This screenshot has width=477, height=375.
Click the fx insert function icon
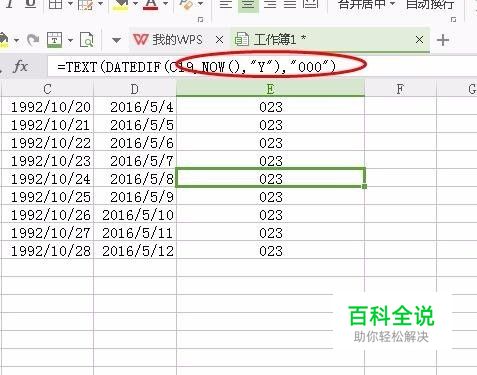pos(21,67)
